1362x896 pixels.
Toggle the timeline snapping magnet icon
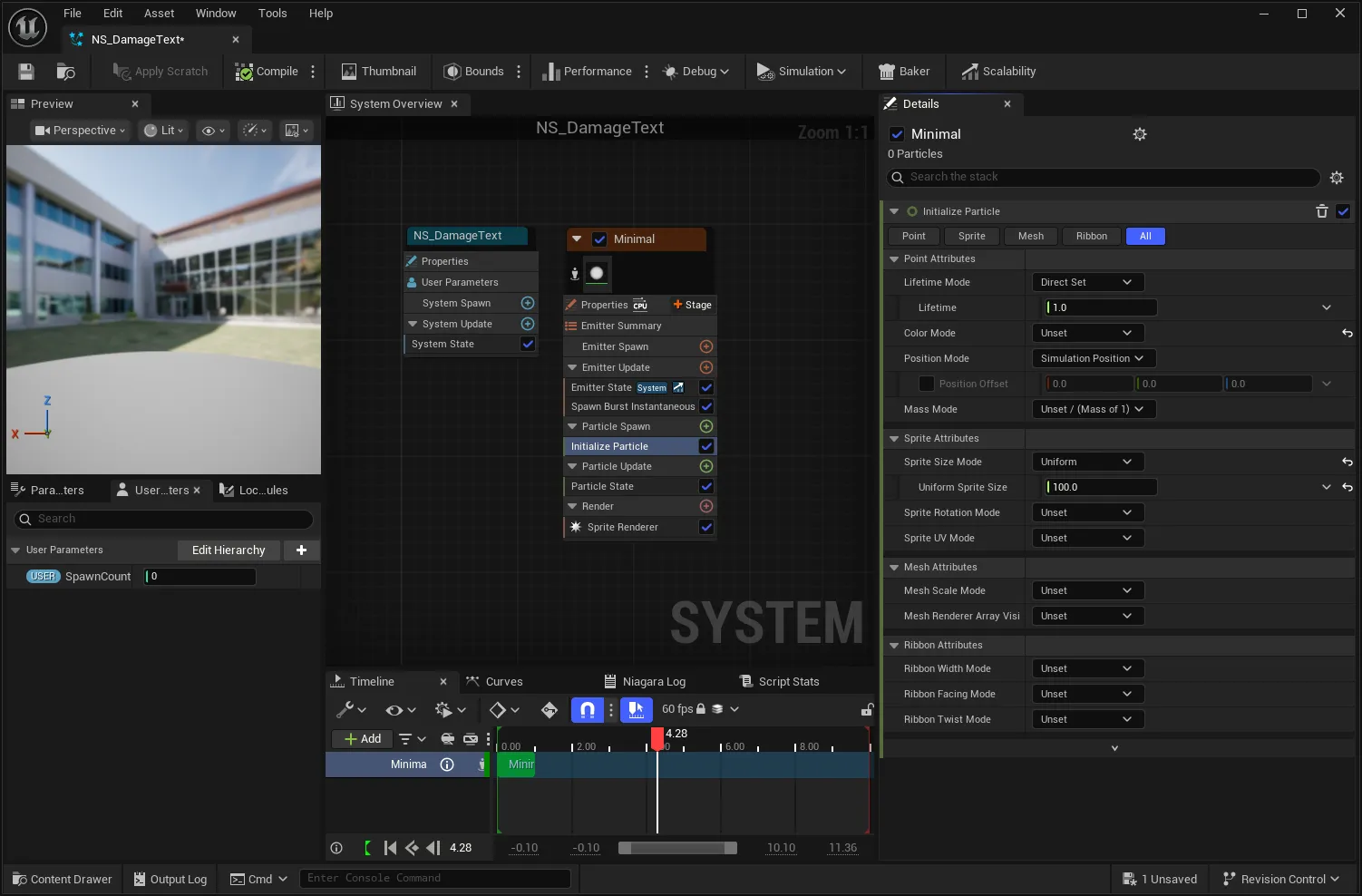coord(588,709)
